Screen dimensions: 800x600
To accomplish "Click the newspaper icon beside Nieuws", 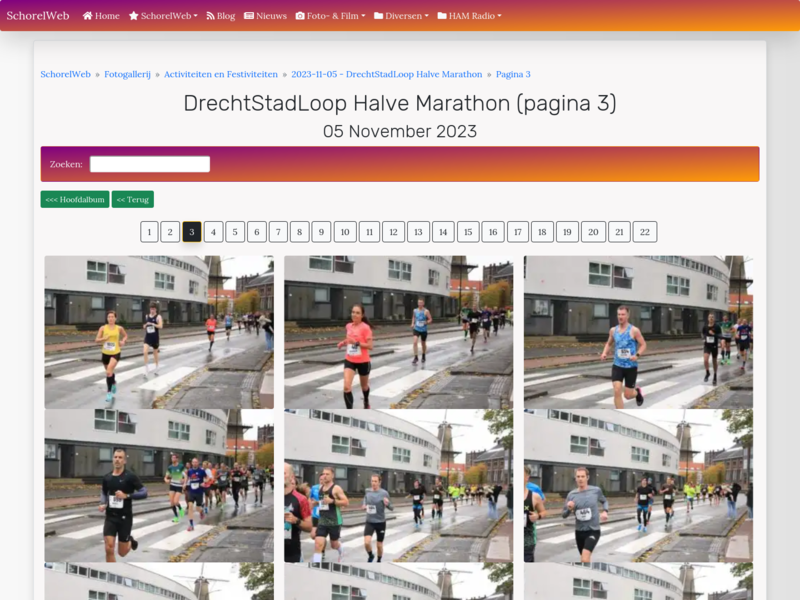I will click(x=248, y=16).
